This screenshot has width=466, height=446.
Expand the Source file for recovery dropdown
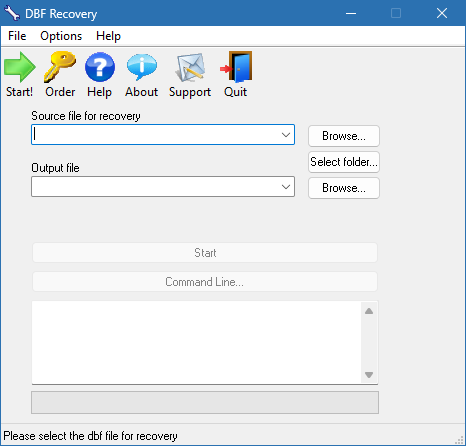(x=286, y=135)
